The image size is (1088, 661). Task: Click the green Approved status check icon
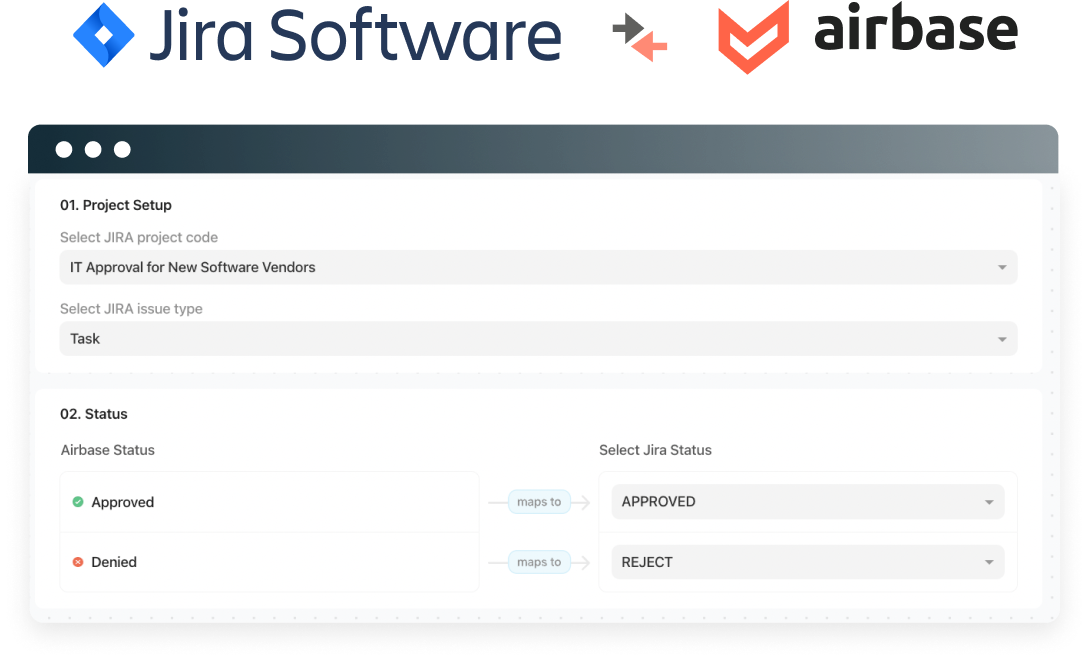pyautogui.click(x=78, y=501)
